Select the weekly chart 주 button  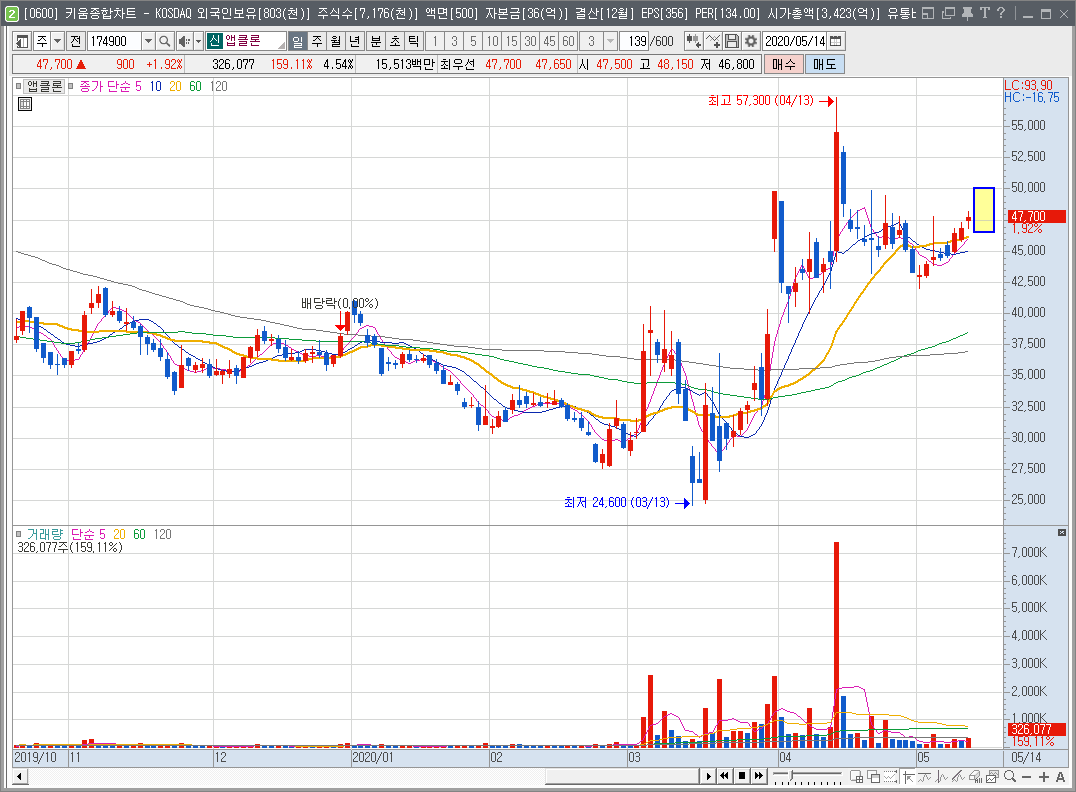316,41
